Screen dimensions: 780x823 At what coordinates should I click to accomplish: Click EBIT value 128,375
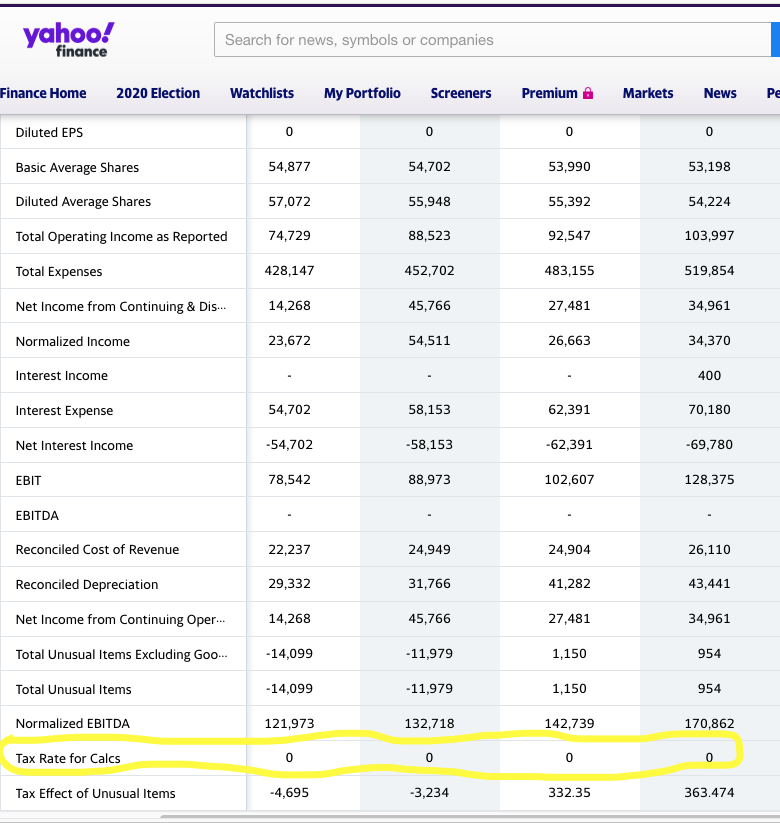709,479
